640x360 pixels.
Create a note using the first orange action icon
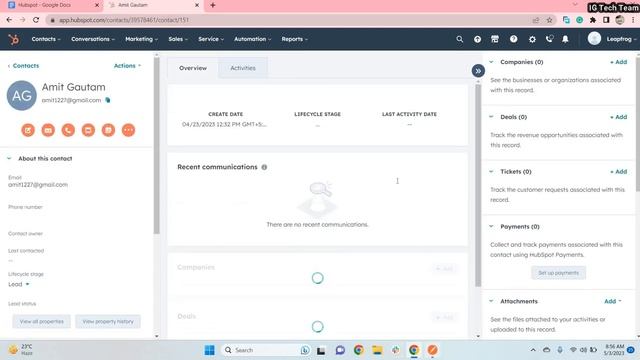click(28, 130)
